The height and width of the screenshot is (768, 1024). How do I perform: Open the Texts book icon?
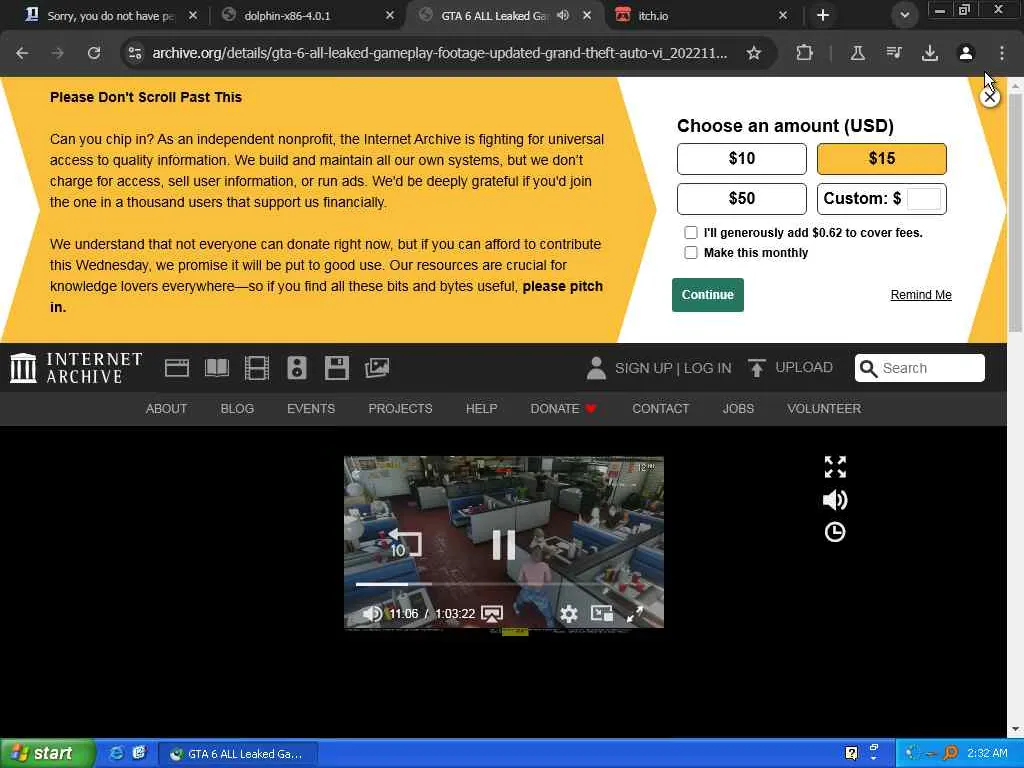(217, 368)
